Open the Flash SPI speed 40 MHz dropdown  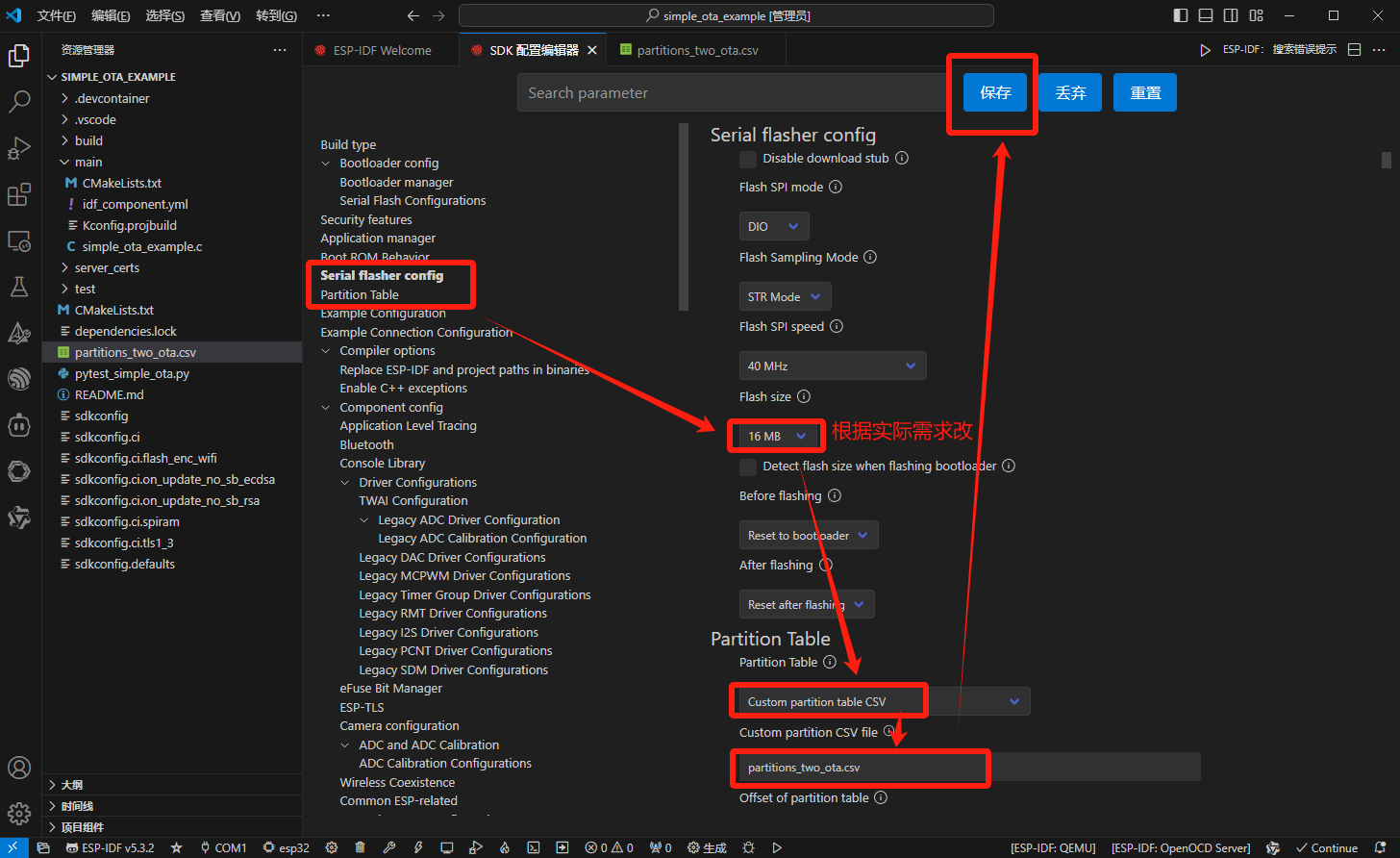(x=833, y=366)
